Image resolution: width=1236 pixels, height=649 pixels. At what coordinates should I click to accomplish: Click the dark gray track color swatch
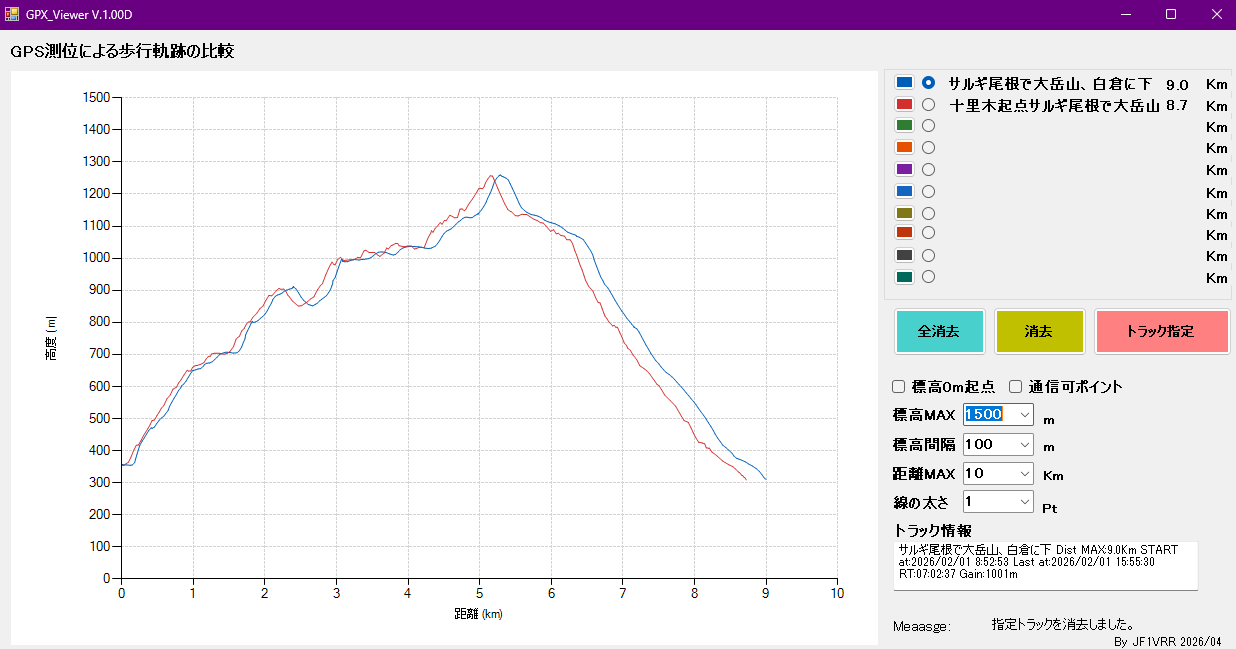(905, 256)
